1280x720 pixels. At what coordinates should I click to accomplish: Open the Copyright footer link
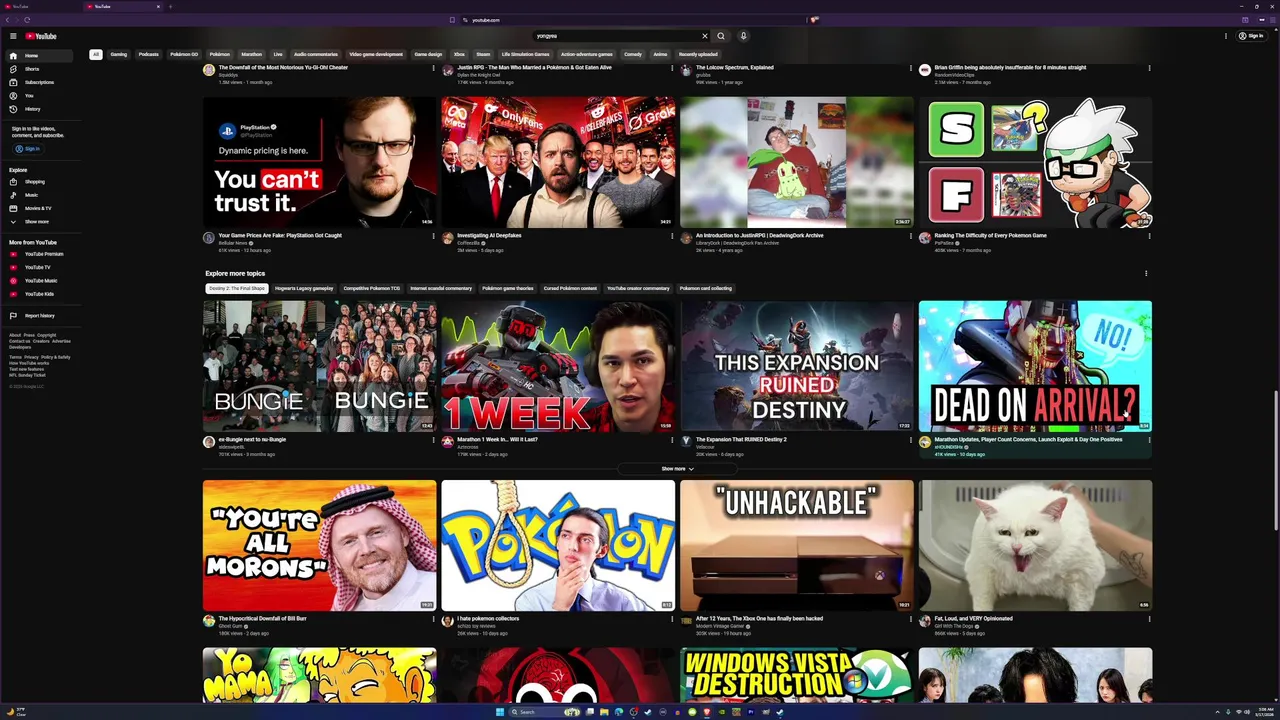(x=47, y=335)
